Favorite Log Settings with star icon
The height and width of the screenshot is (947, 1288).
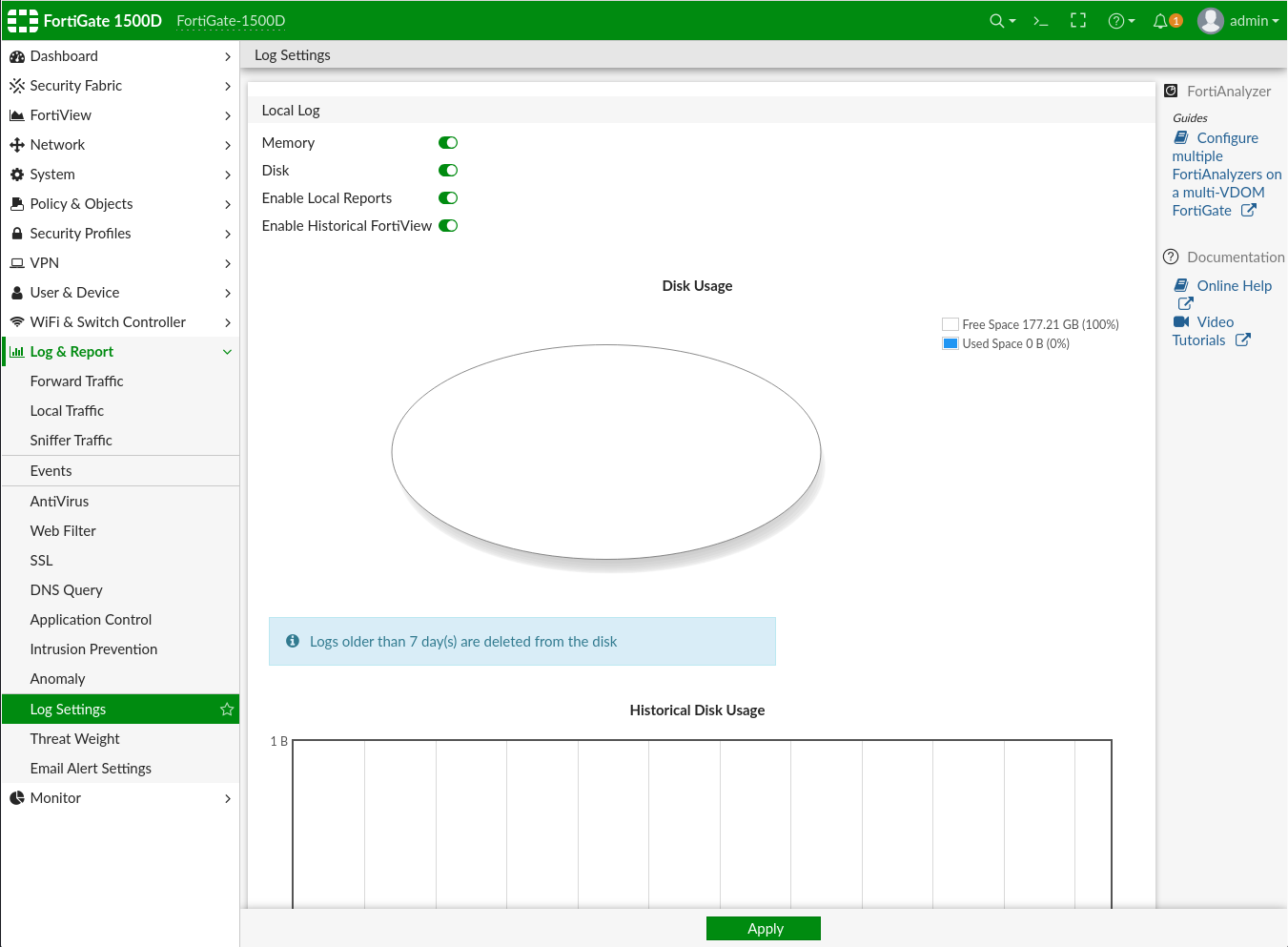tap(227, 710)
